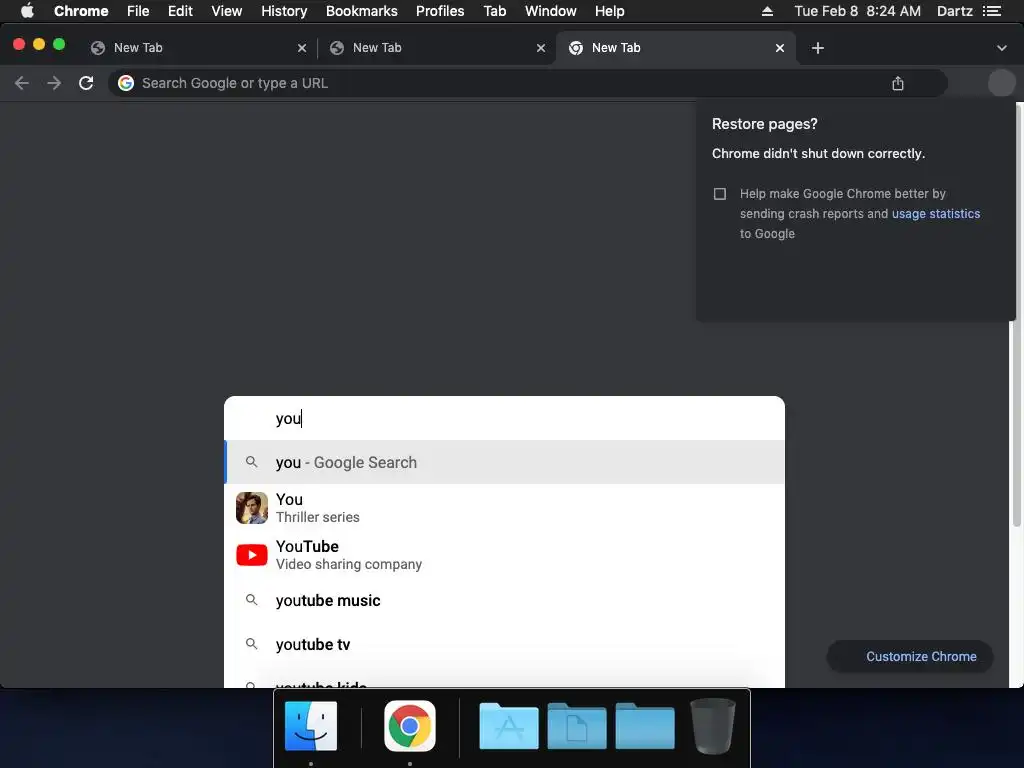Click the 'Restore pages?' heading

765,124
